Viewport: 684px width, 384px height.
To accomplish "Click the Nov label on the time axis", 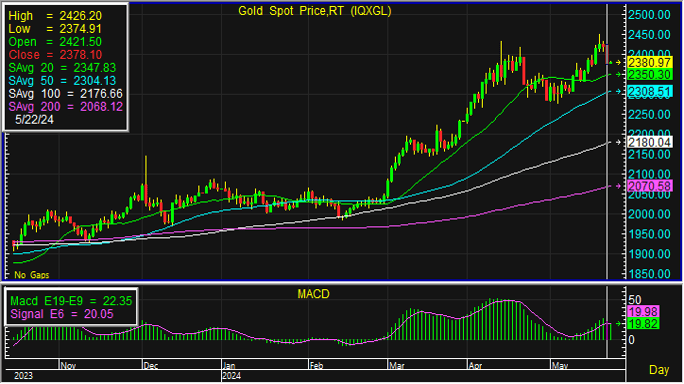I will coord(68,366).
